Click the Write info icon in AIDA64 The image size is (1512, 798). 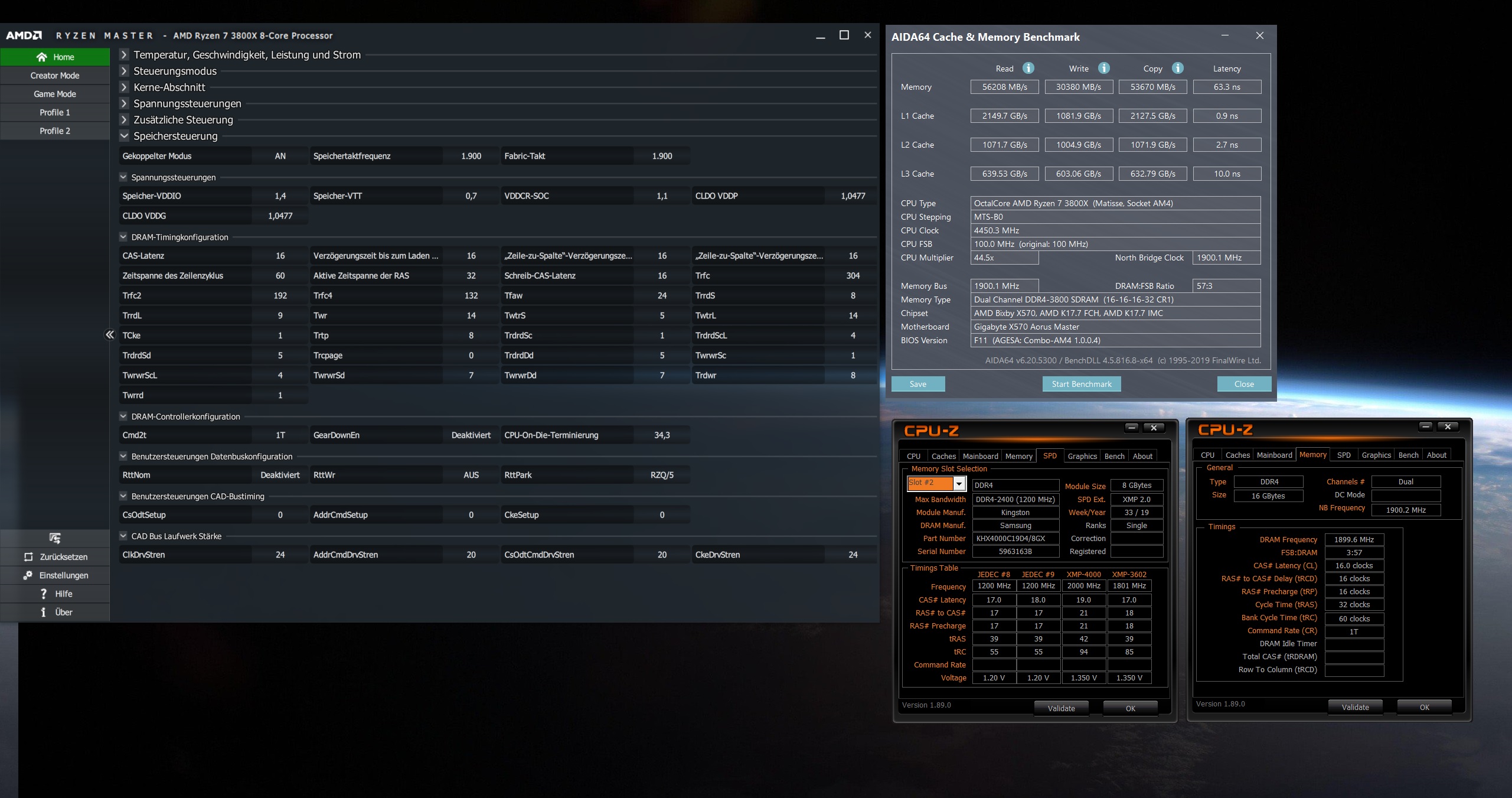[1103, 68]
